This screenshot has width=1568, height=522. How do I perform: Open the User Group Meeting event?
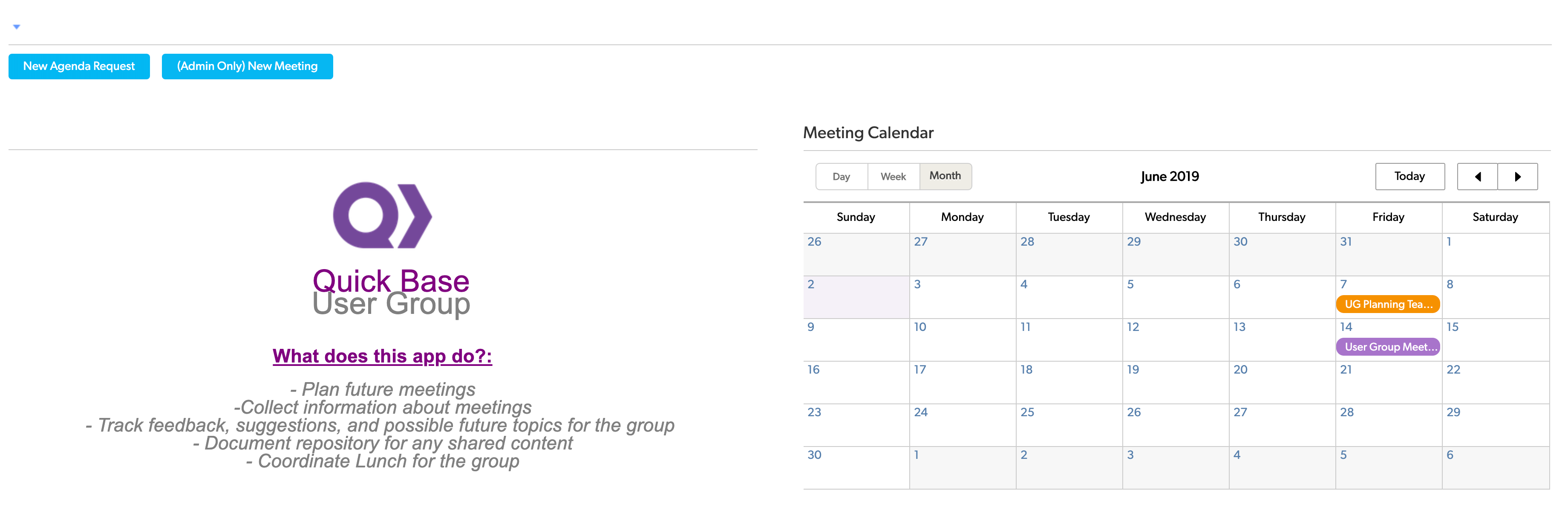tap(1388, 347)
